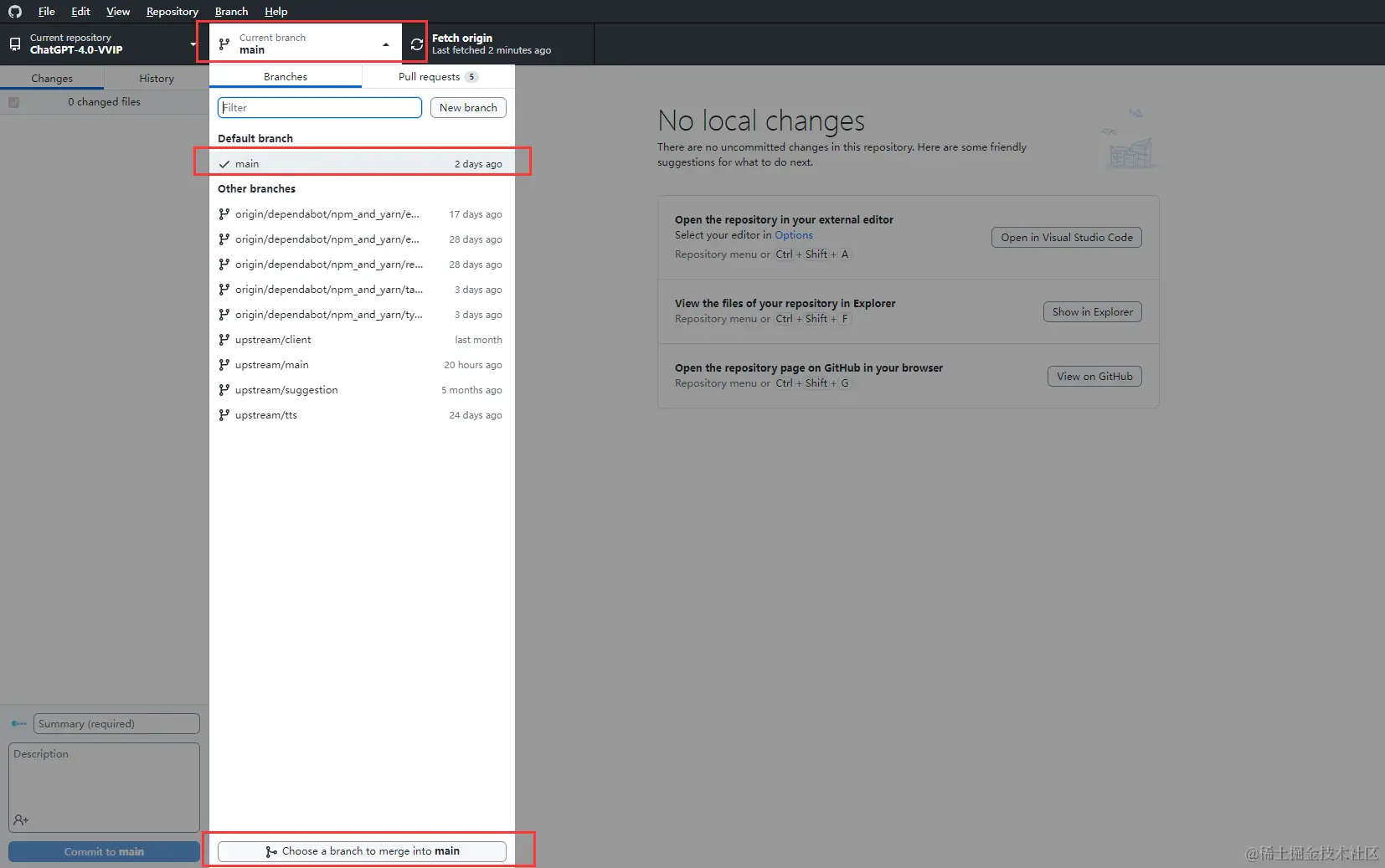Select dependabot branch ending in /ta...

pos(362,290)
